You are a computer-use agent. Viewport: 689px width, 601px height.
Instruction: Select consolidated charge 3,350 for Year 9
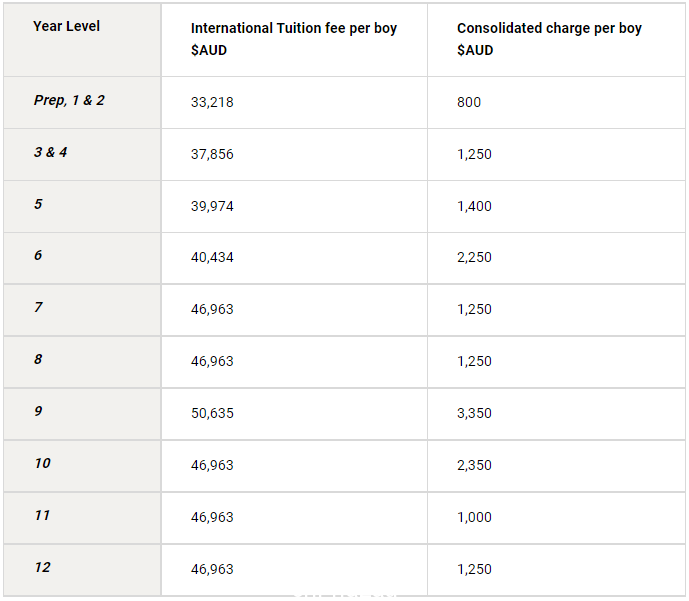[x=474, y=413]
